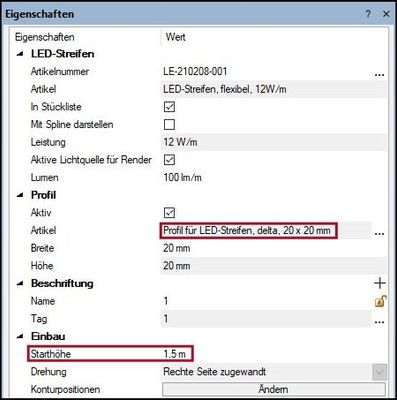The width and height of the screenshot is (397, 400).
Task: Collapse the Profil section
Action: tap(20, 195)
